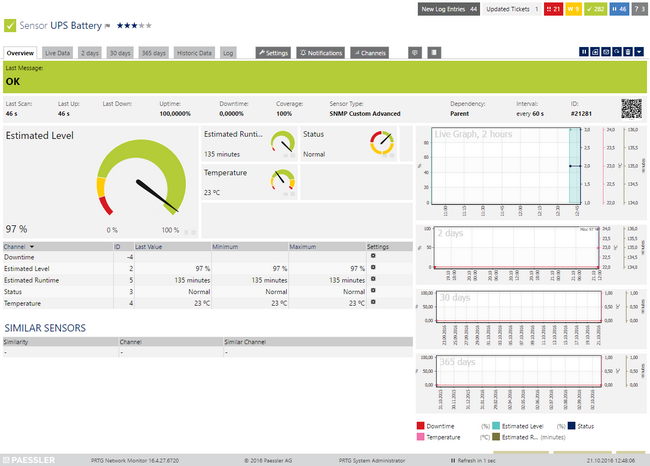This screenshot has height=466, width=650.
Task: Click the red down sensors alarm counter 21
Action: pos(553,9)
